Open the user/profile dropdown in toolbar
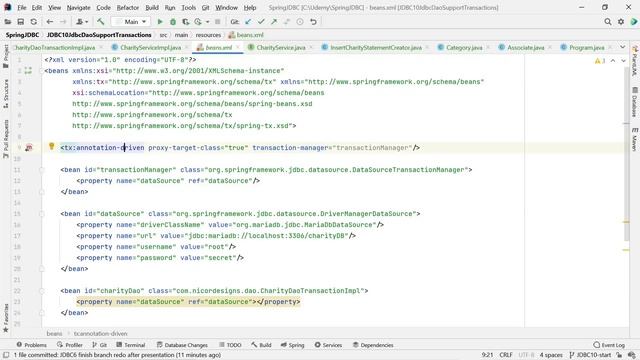Image resolution: width=640 pixels, height=360 pixels. [82, 22]
